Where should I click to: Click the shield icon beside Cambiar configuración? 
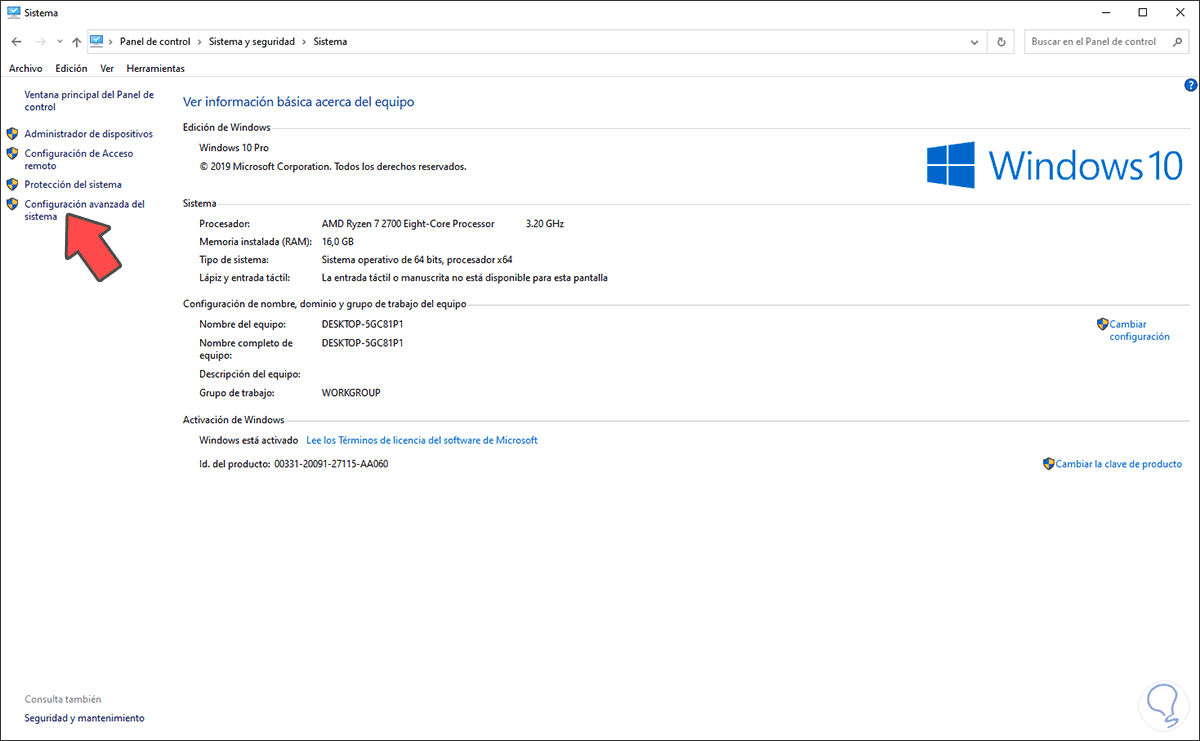point(1102,324)
